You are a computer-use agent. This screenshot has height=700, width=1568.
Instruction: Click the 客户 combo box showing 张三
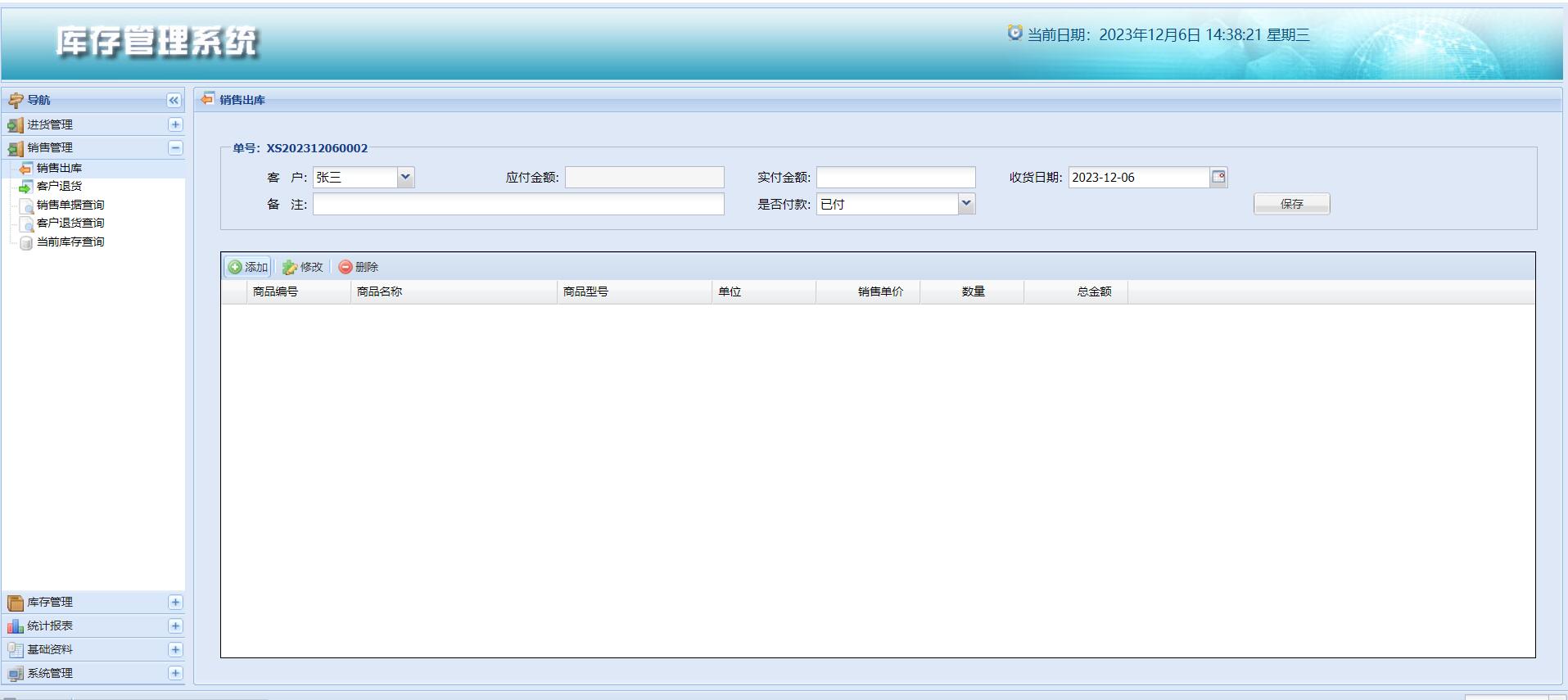pyautogui.click(x=355, y=177)
